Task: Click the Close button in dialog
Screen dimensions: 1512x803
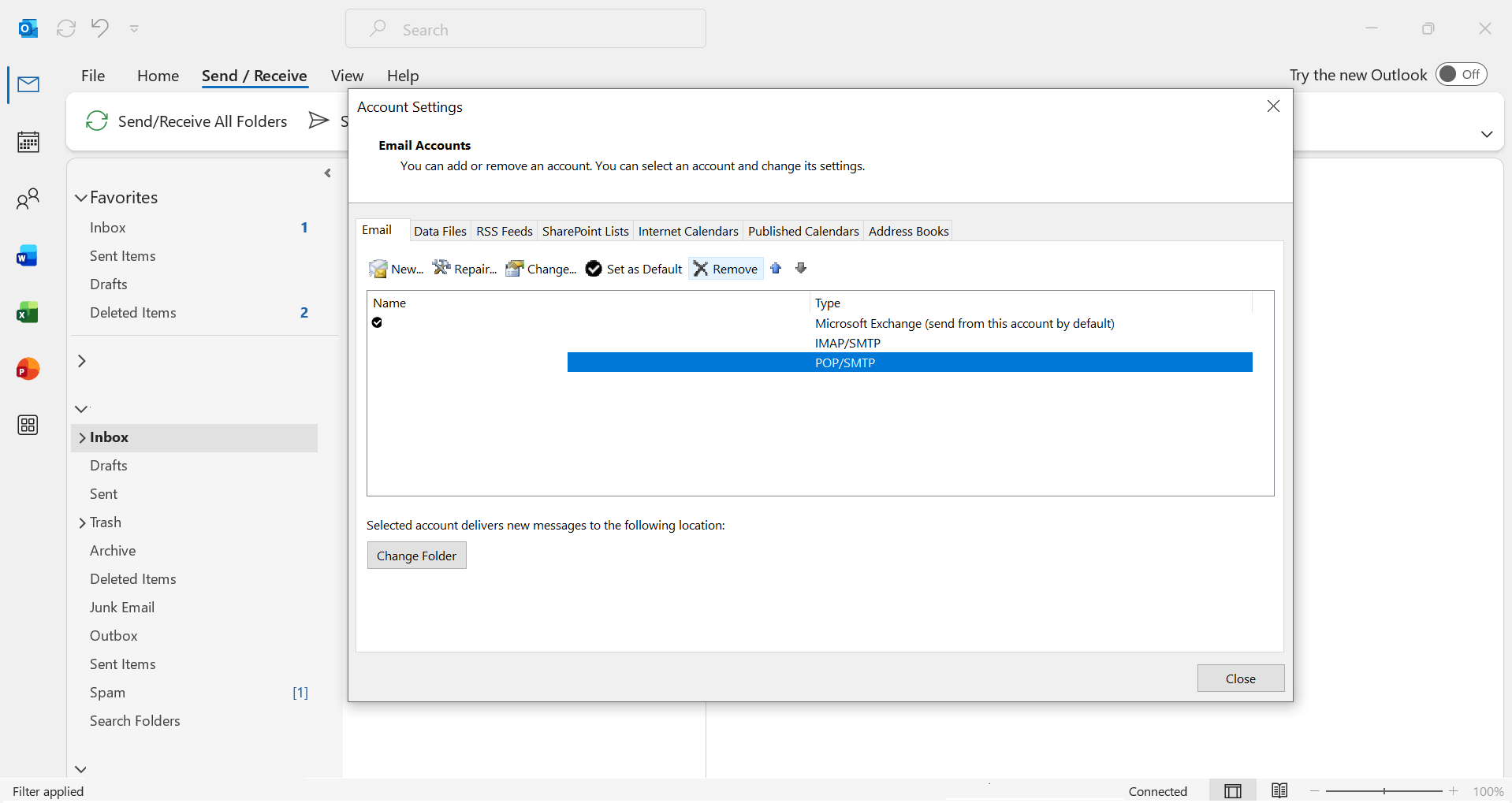Action: [1241, 678]
